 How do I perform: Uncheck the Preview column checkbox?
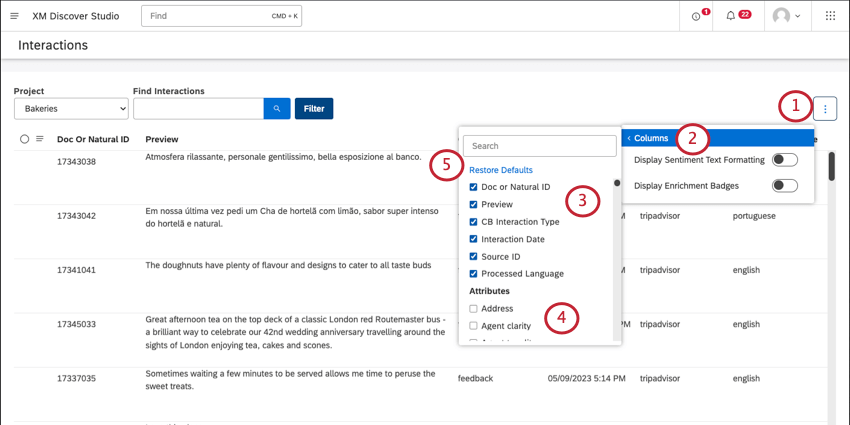point(473,204)
